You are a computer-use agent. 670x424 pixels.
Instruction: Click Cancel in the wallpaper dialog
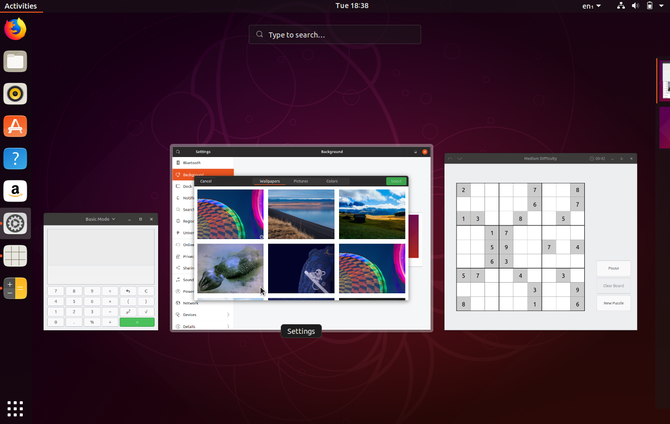coord(206,181)
